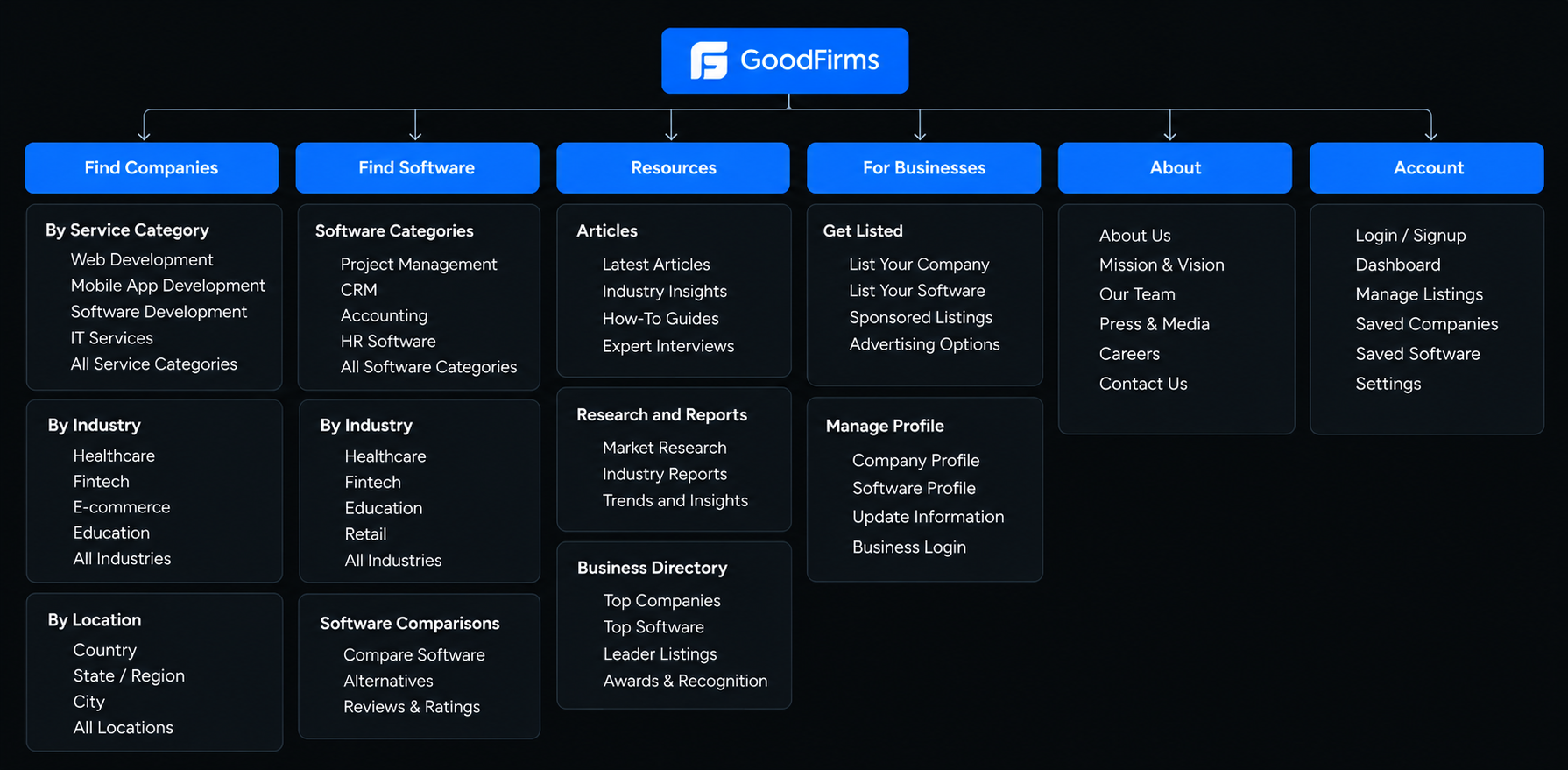Go to the For Businesses section

pyautogui.click(x=923, y=167)
